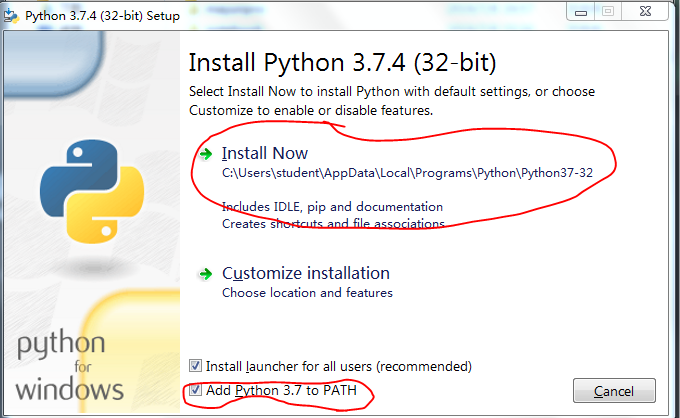Screen dimensions: 680x418
Task: Choose Customize installation
Action: click(x=306, y=273)
